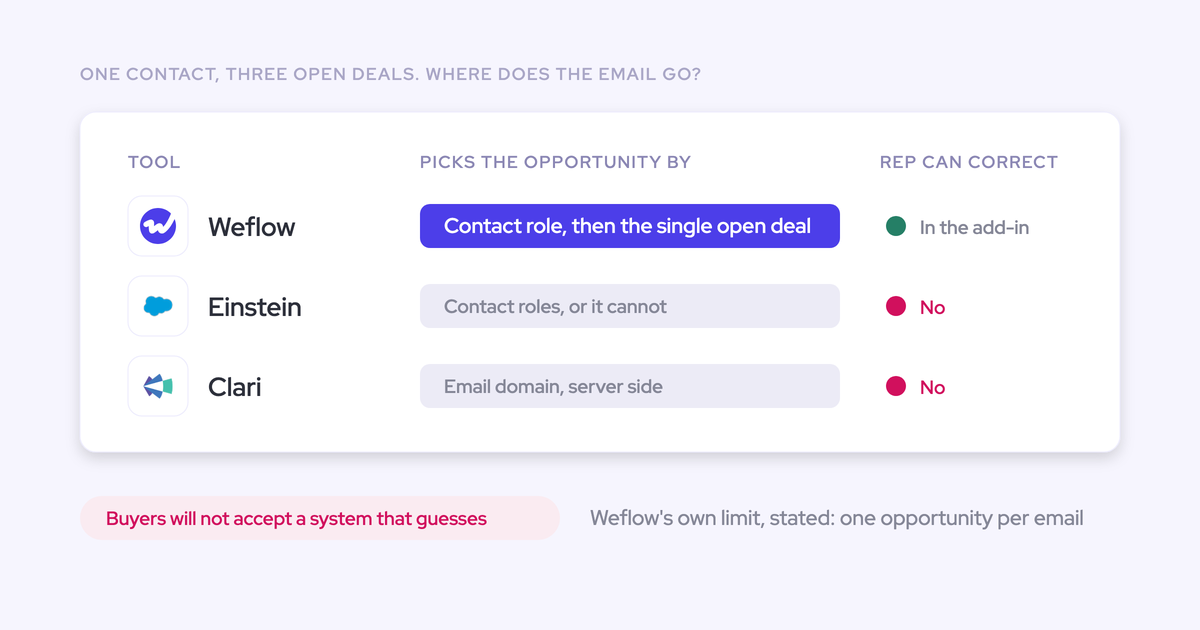This screenshot has width=1200, height=630.
Task: Click the TOOL column header
Action: 154,162
